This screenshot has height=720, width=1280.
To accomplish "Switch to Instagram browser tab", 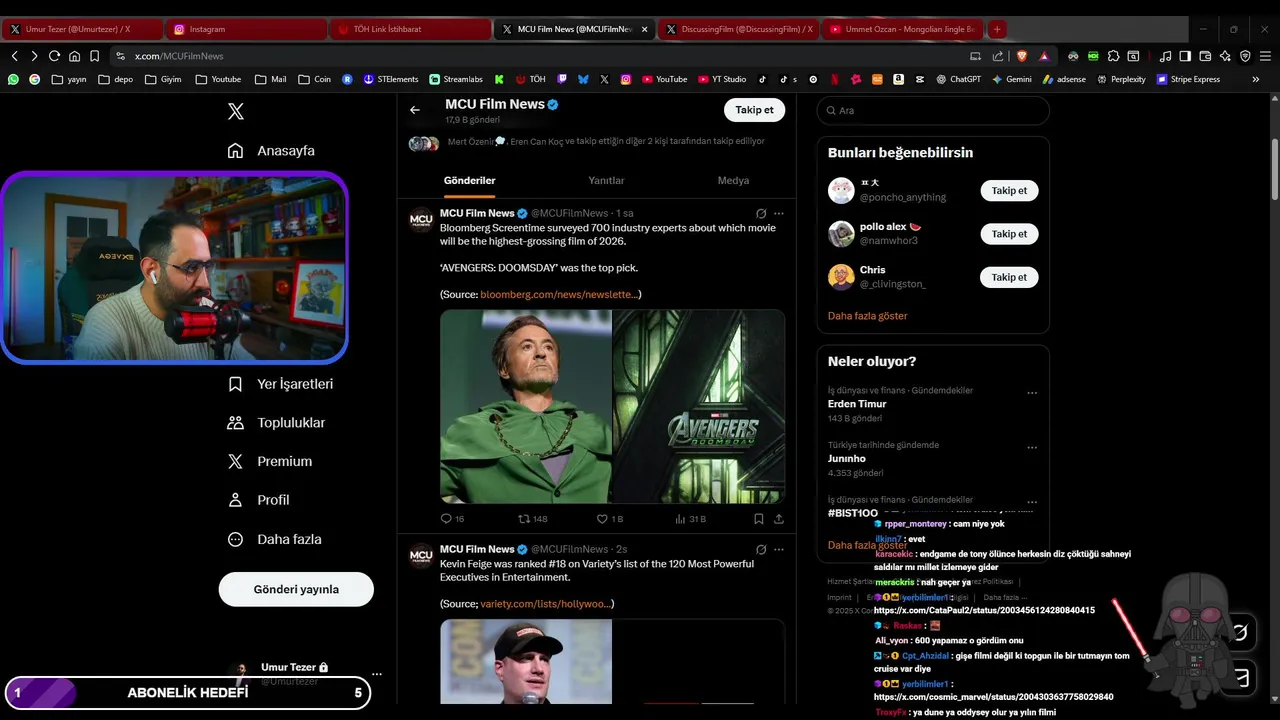I will pos(245,29).
